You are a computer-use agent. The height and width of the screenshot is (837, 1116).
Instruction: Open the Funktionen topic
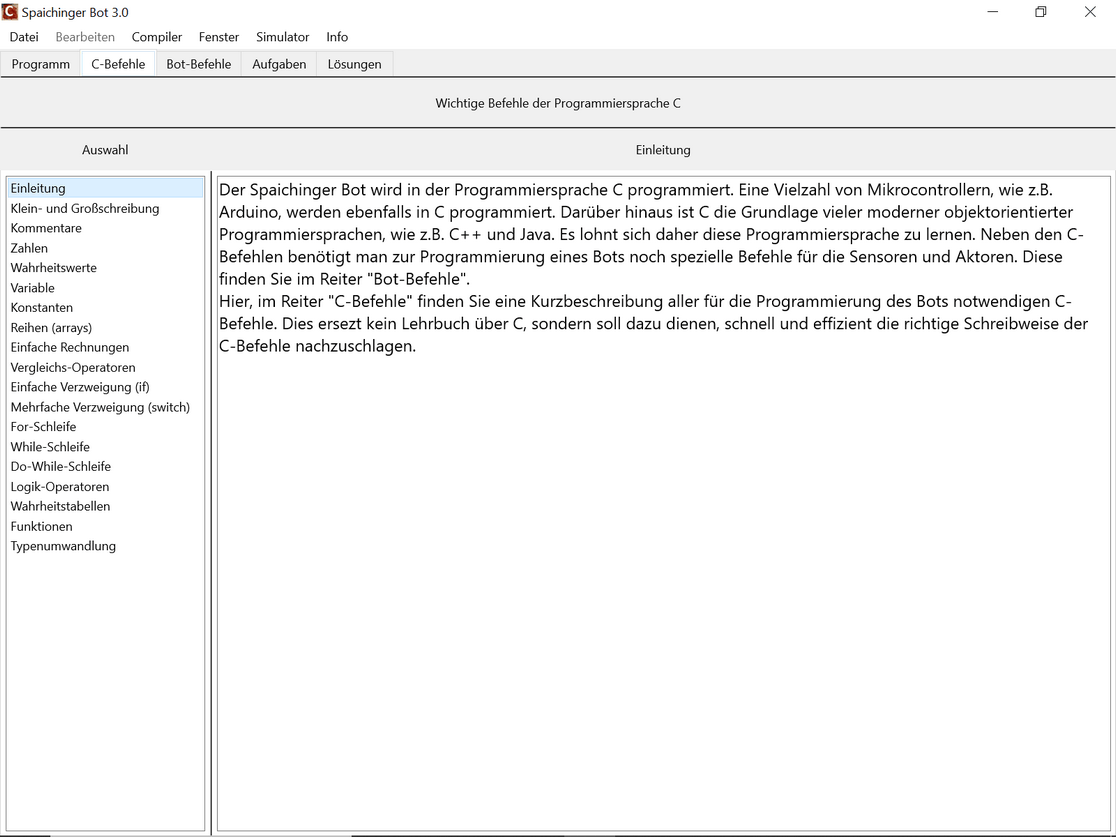(x=41, y=526)
